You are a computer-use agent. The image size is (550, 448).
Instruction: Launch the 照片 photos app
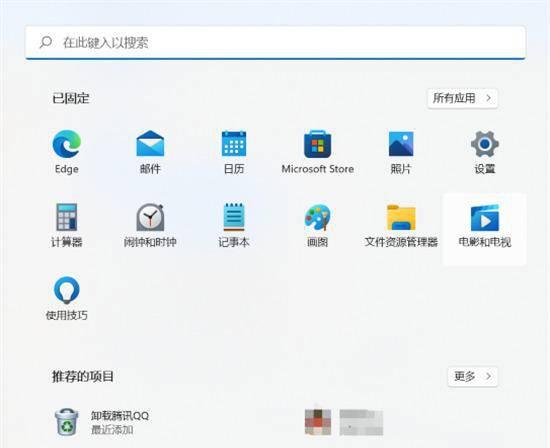coord(401,152)
